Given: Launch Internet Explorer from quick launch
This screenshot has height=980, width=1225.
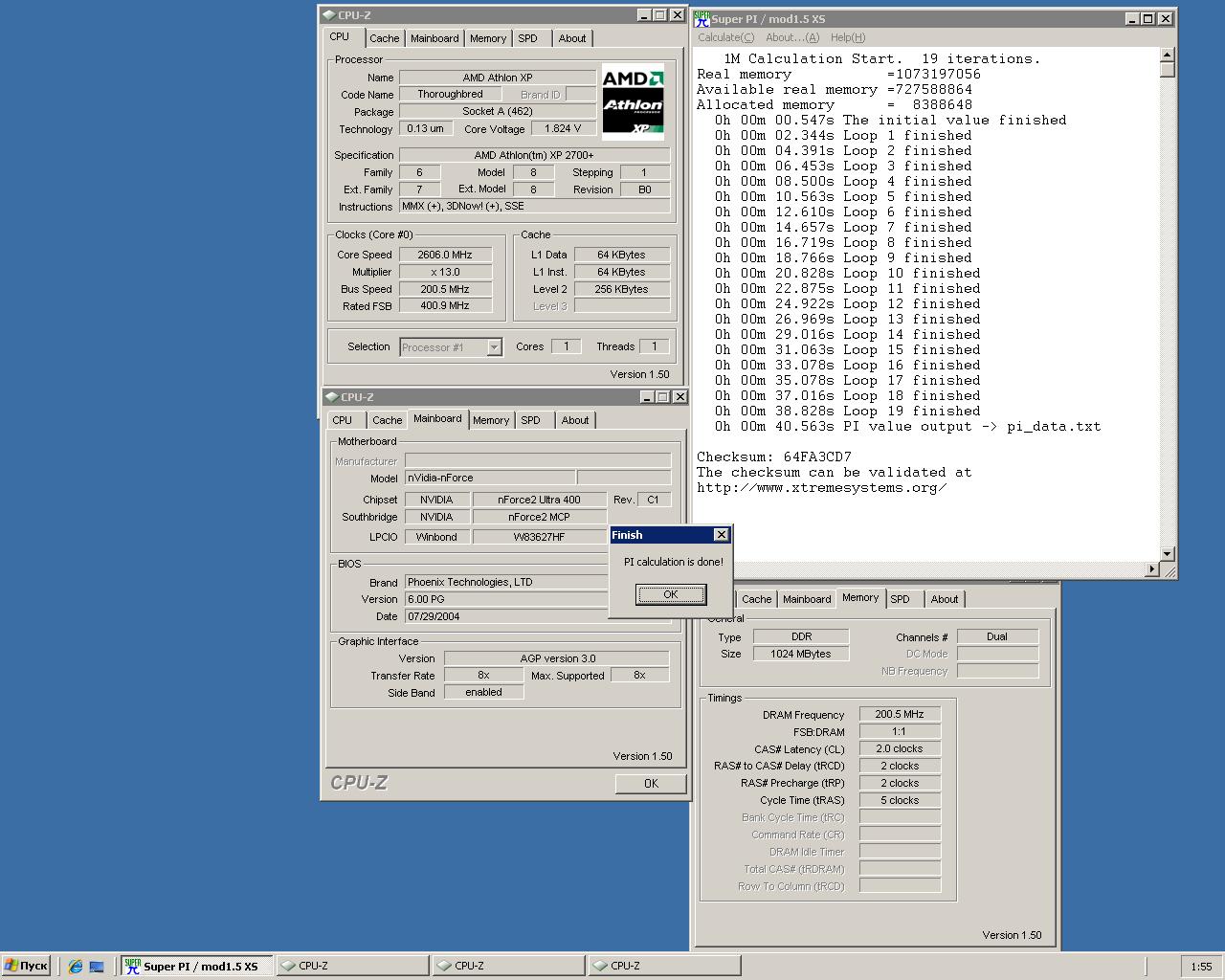Looking at the screenshot, I should [76, 967].
